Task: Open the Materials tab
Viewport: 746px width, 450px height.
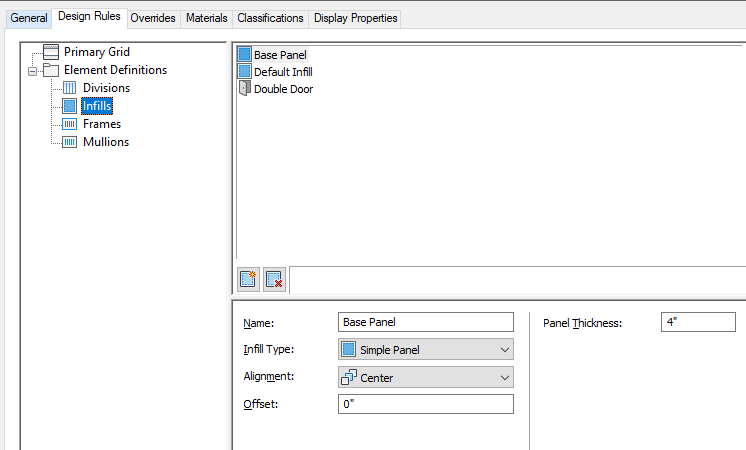Action: pos(206,18)
